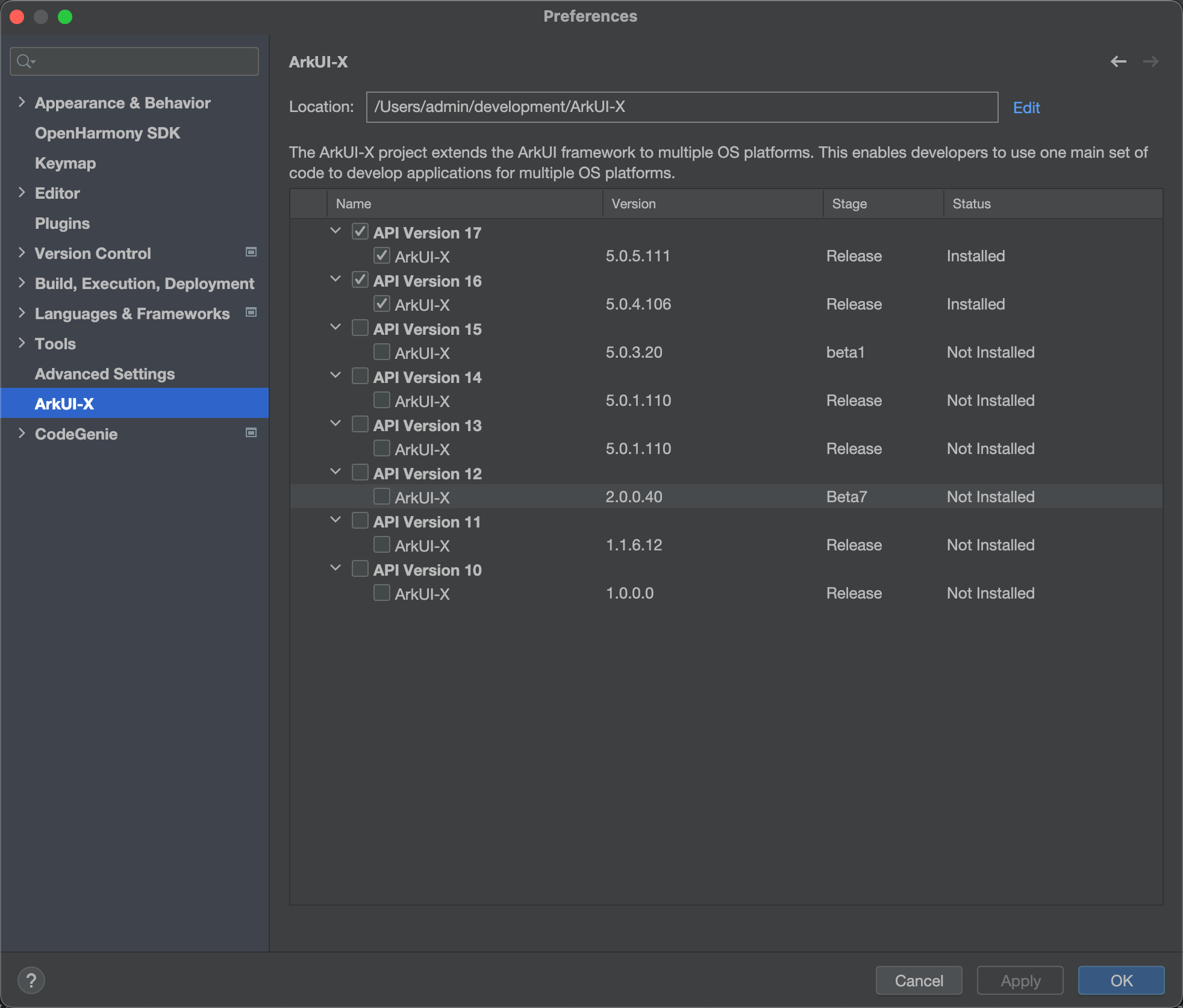Click the Version column header
The height and width of the screenshot is (1008, 1183).
coord(713,204)
